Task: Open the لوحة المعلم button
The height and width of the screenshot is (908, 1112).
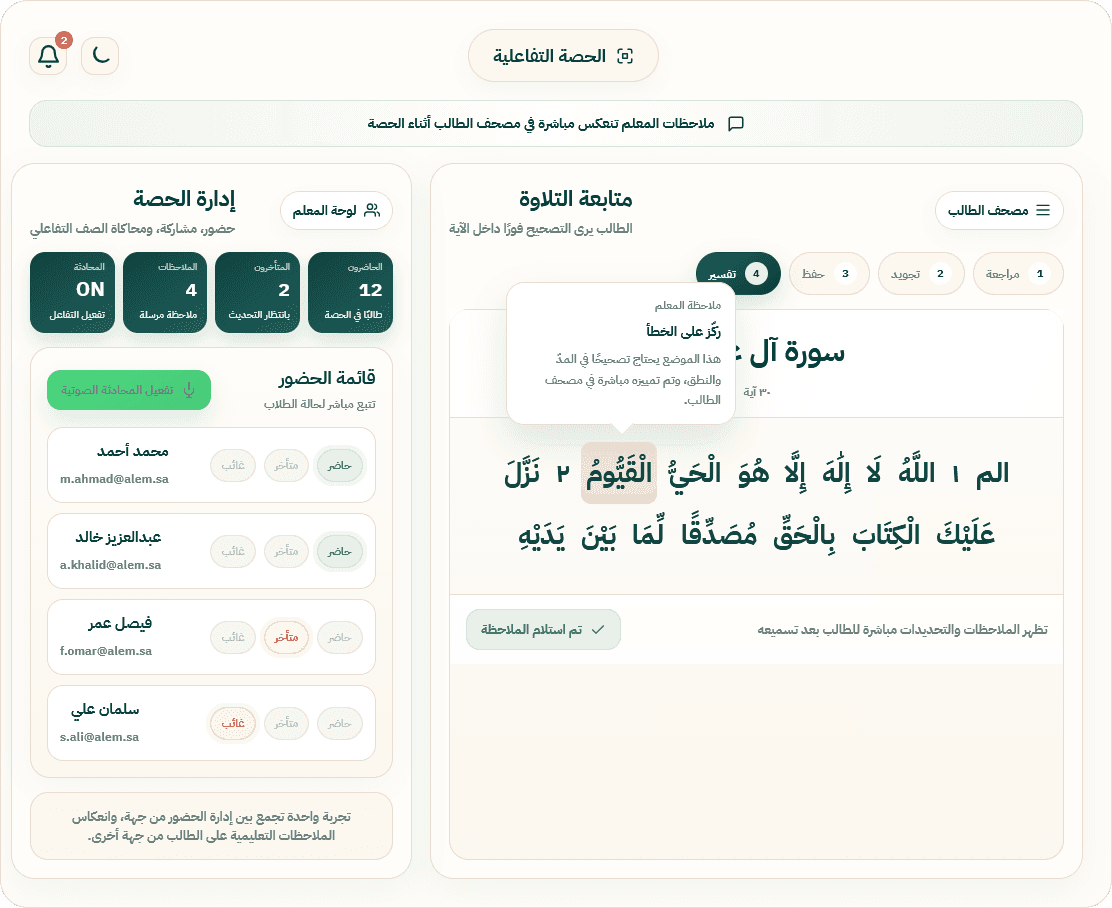Action: (336, 210)
